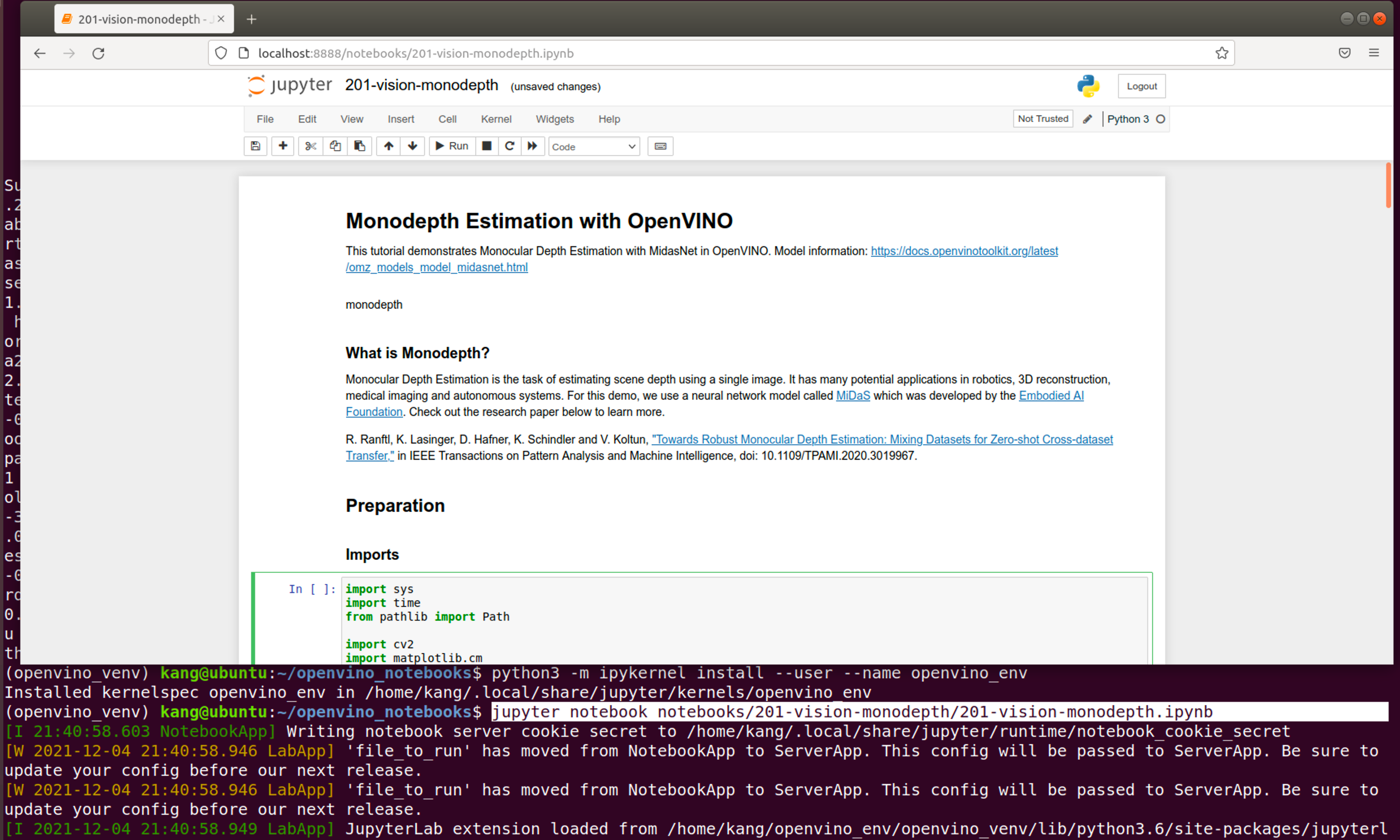Select the 201-vision-monodepth browser tab

pos(144,19)
